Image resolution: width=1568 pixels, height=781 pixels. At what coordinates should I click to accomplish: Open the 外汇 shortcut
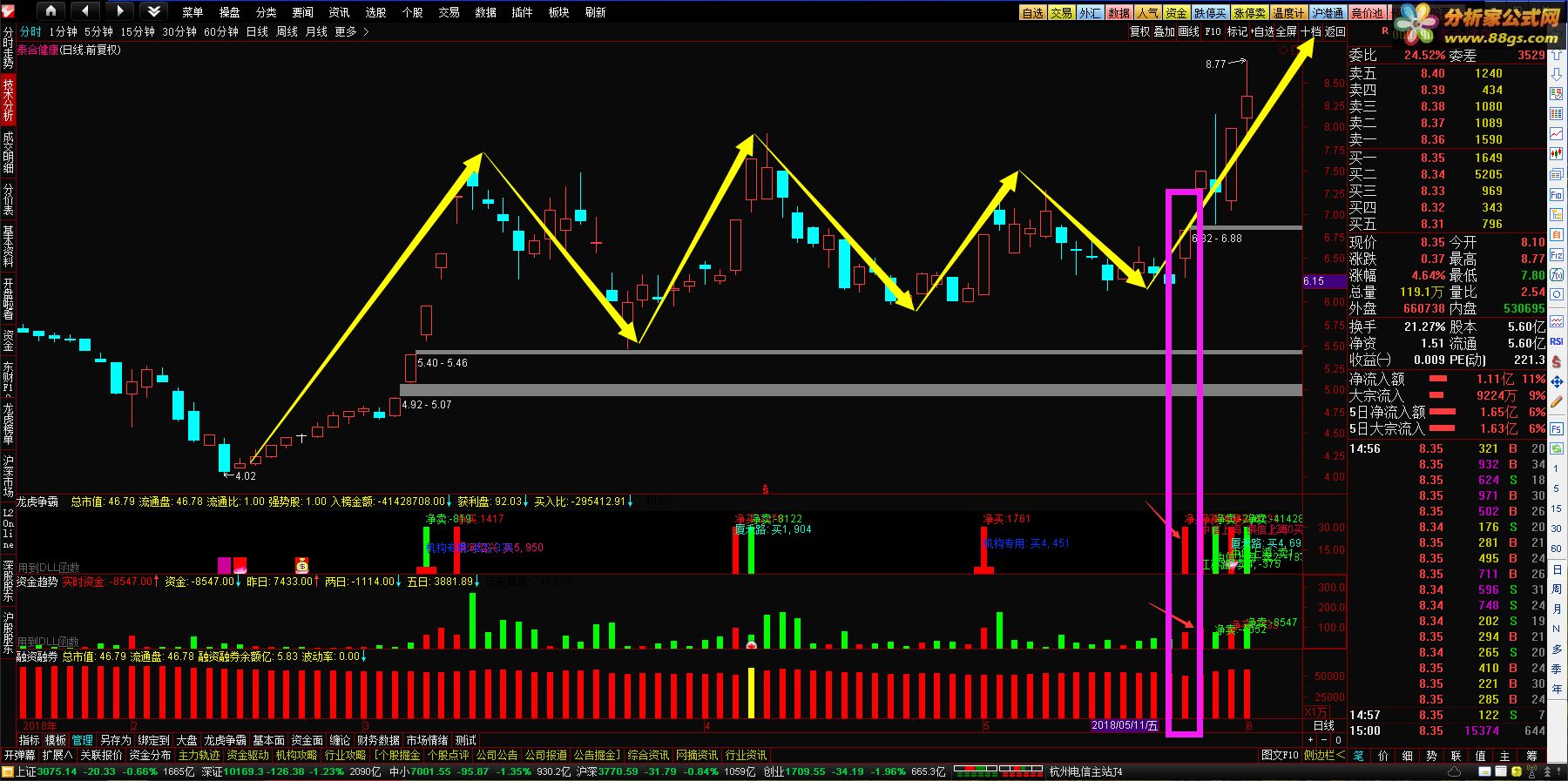click(x=1091, y=13)
